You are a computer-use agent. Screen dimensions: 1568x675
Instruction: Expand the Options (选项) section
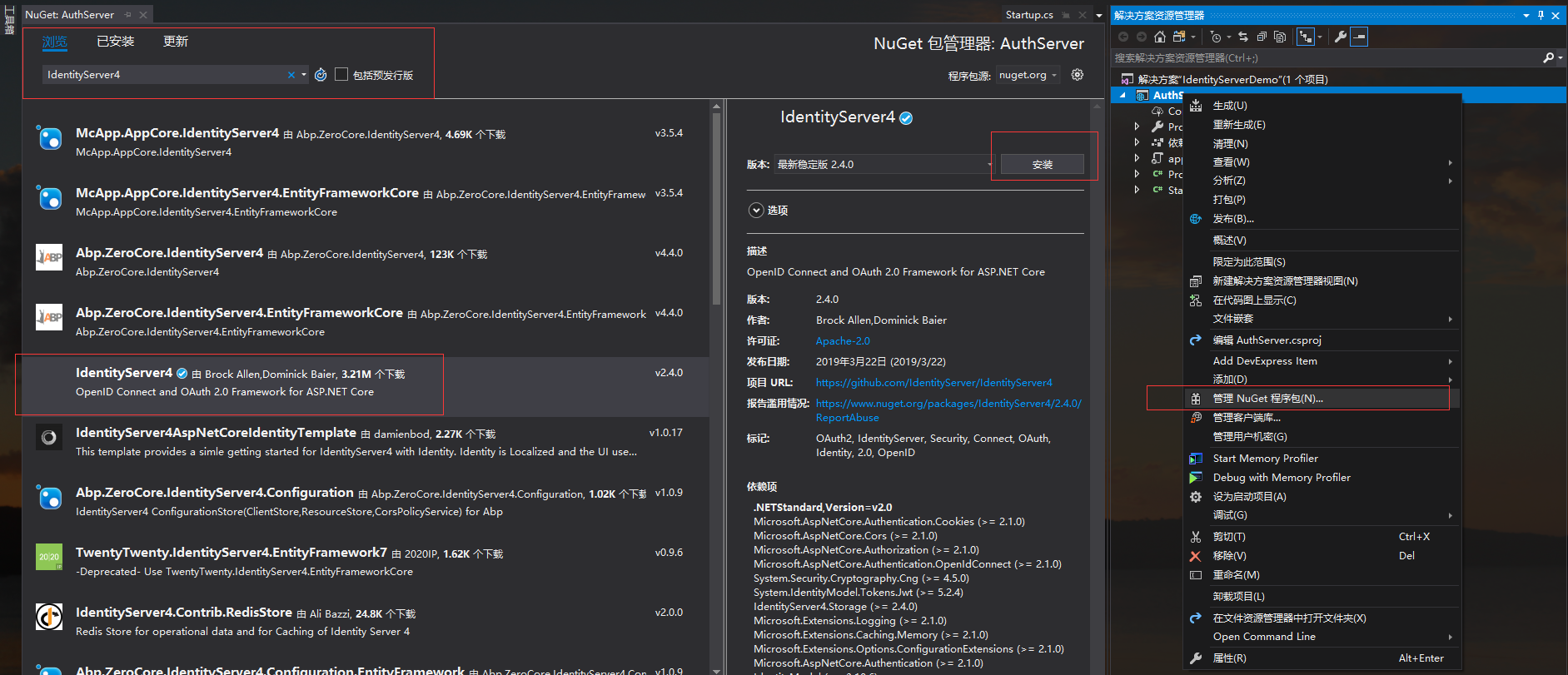756,211
